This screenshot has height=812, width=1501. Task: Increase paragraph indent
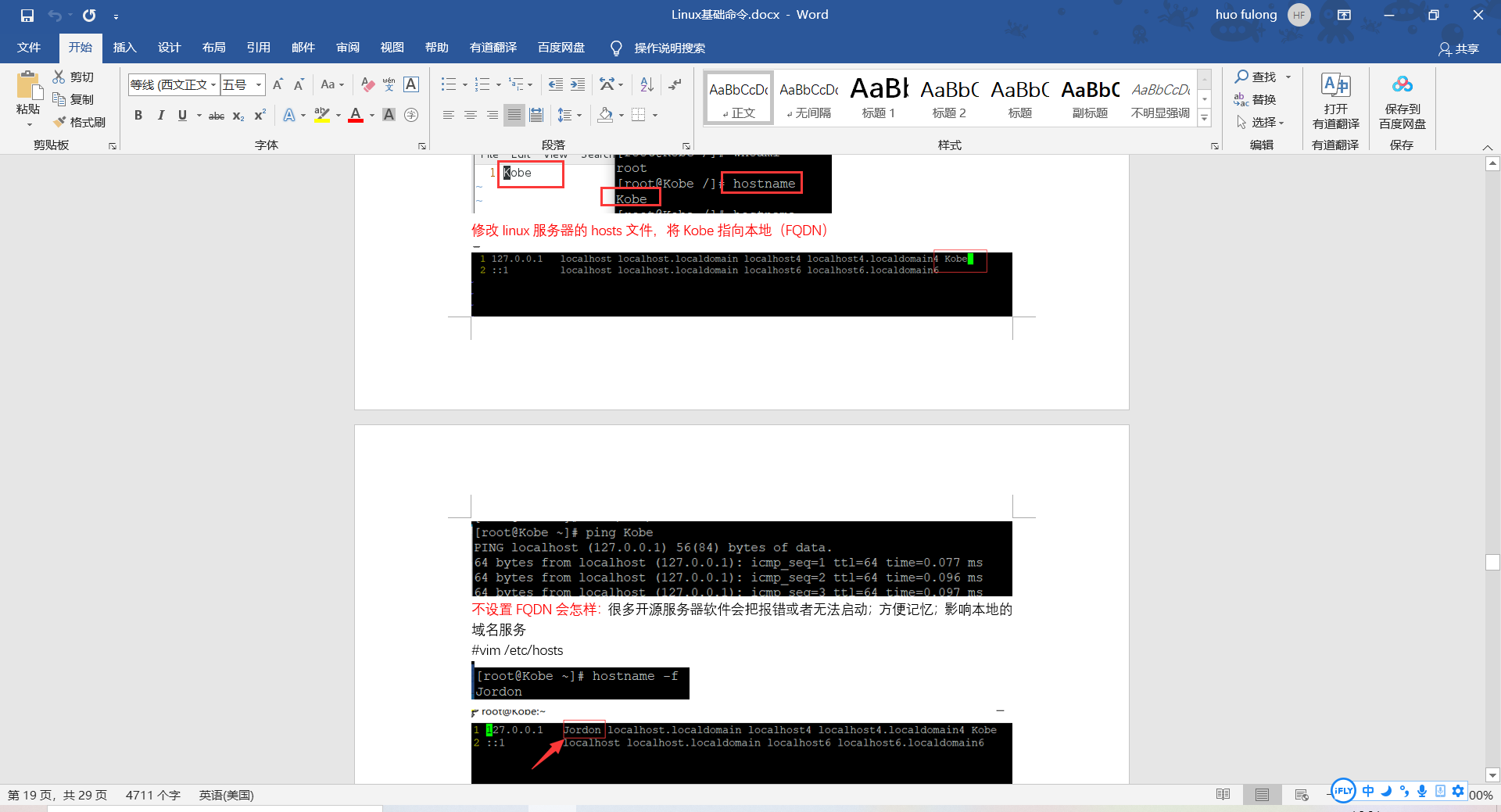[x=578, y=84]
